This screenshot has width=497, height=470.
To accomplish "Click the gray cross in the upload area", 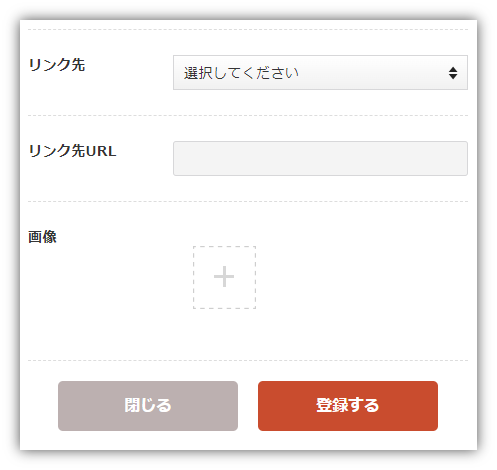I will 224,277.
